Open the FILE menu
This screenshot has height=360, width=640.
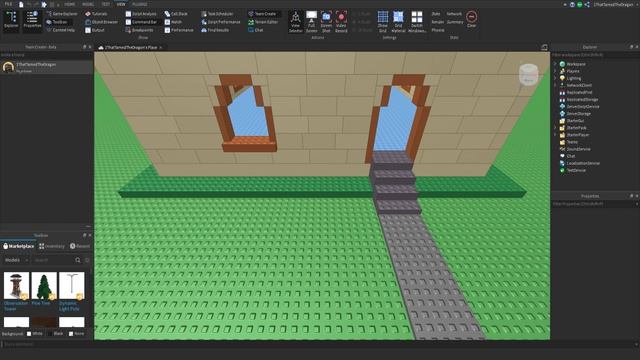click(8, 4)
